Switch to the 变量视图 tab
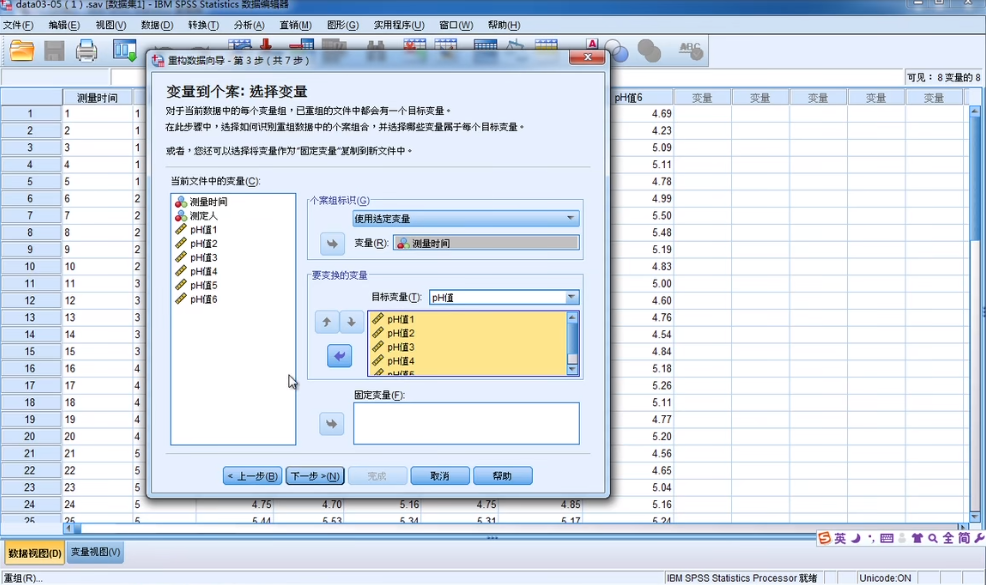Viewport: 986px width, 585px height. (95, 551)
